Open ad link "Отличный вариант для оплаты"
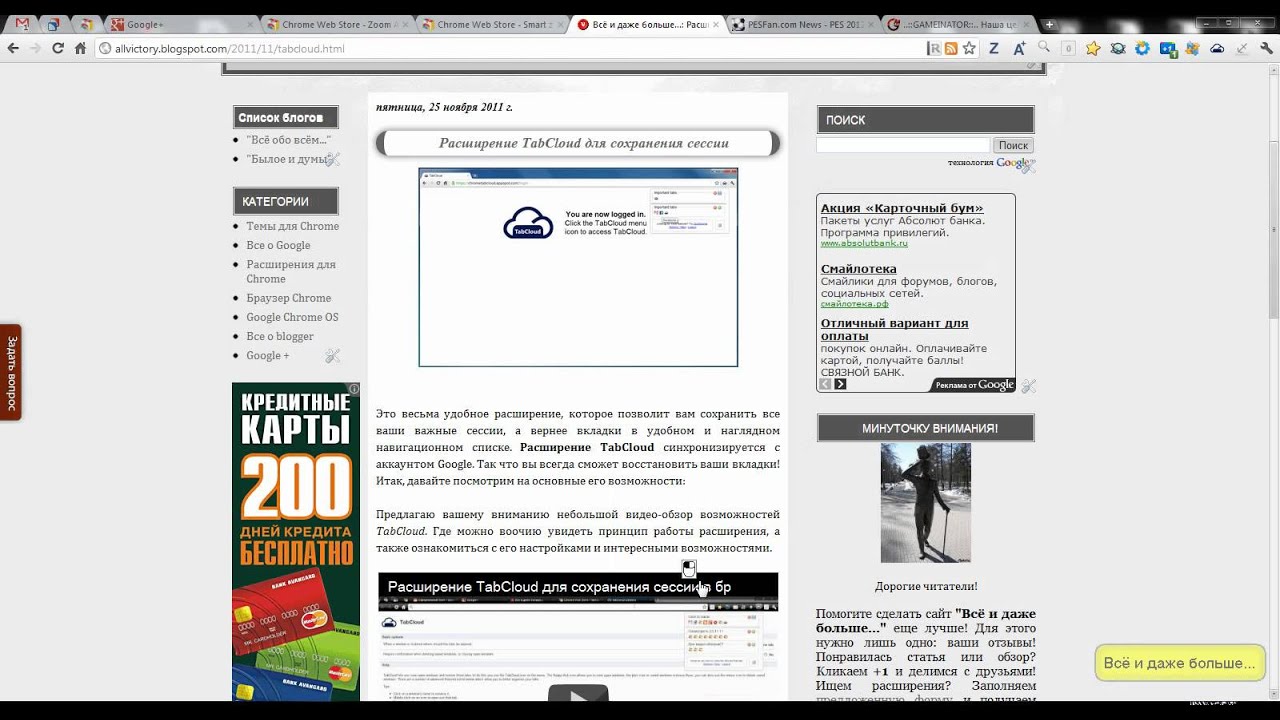 click(x=894, y=329)
